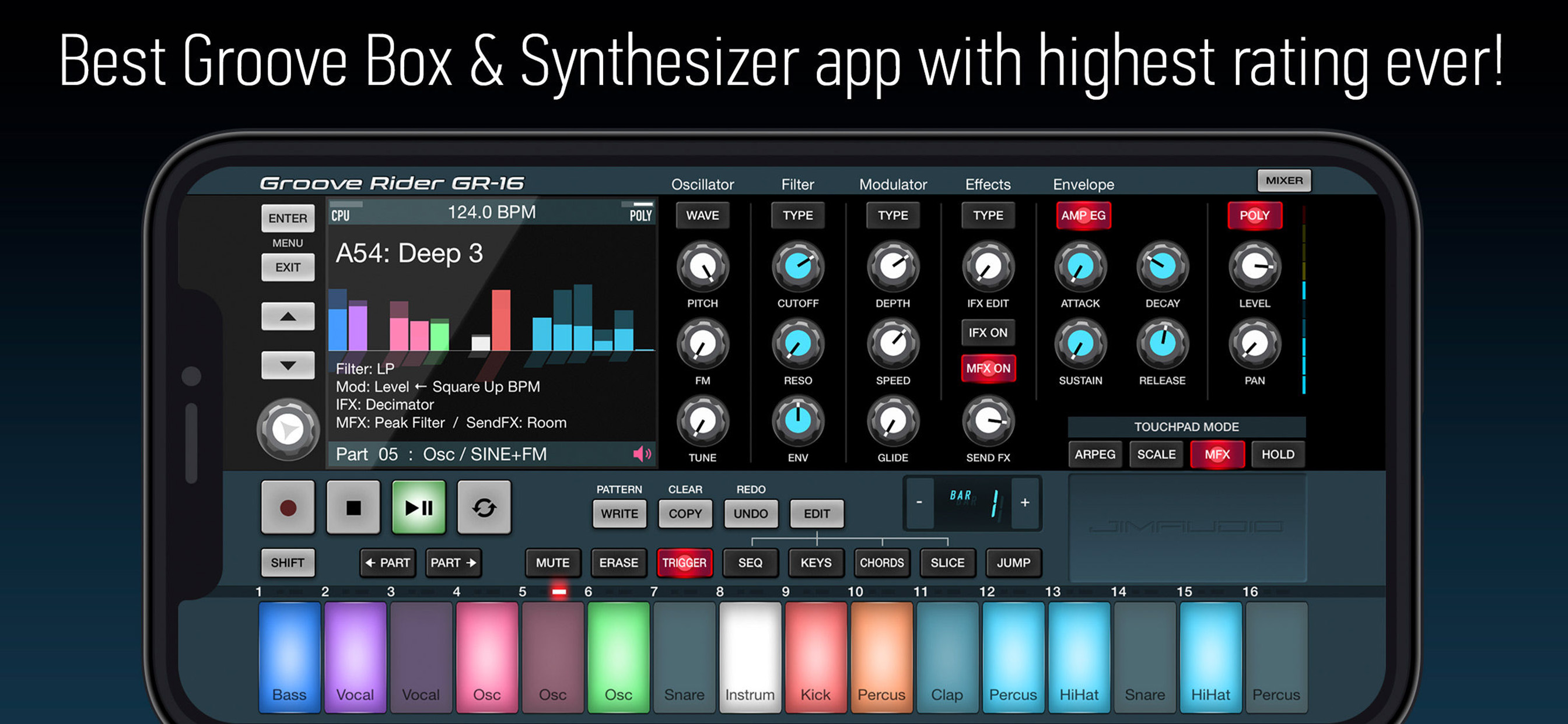Click the EXIT button

pos(288,268)
